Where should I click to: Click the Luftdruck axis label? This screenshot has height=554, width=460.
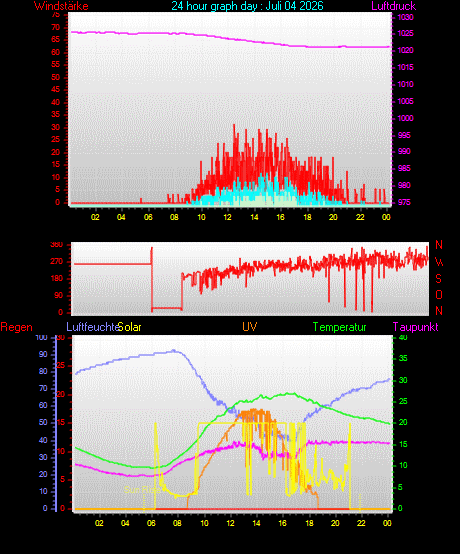coord(394,6)
